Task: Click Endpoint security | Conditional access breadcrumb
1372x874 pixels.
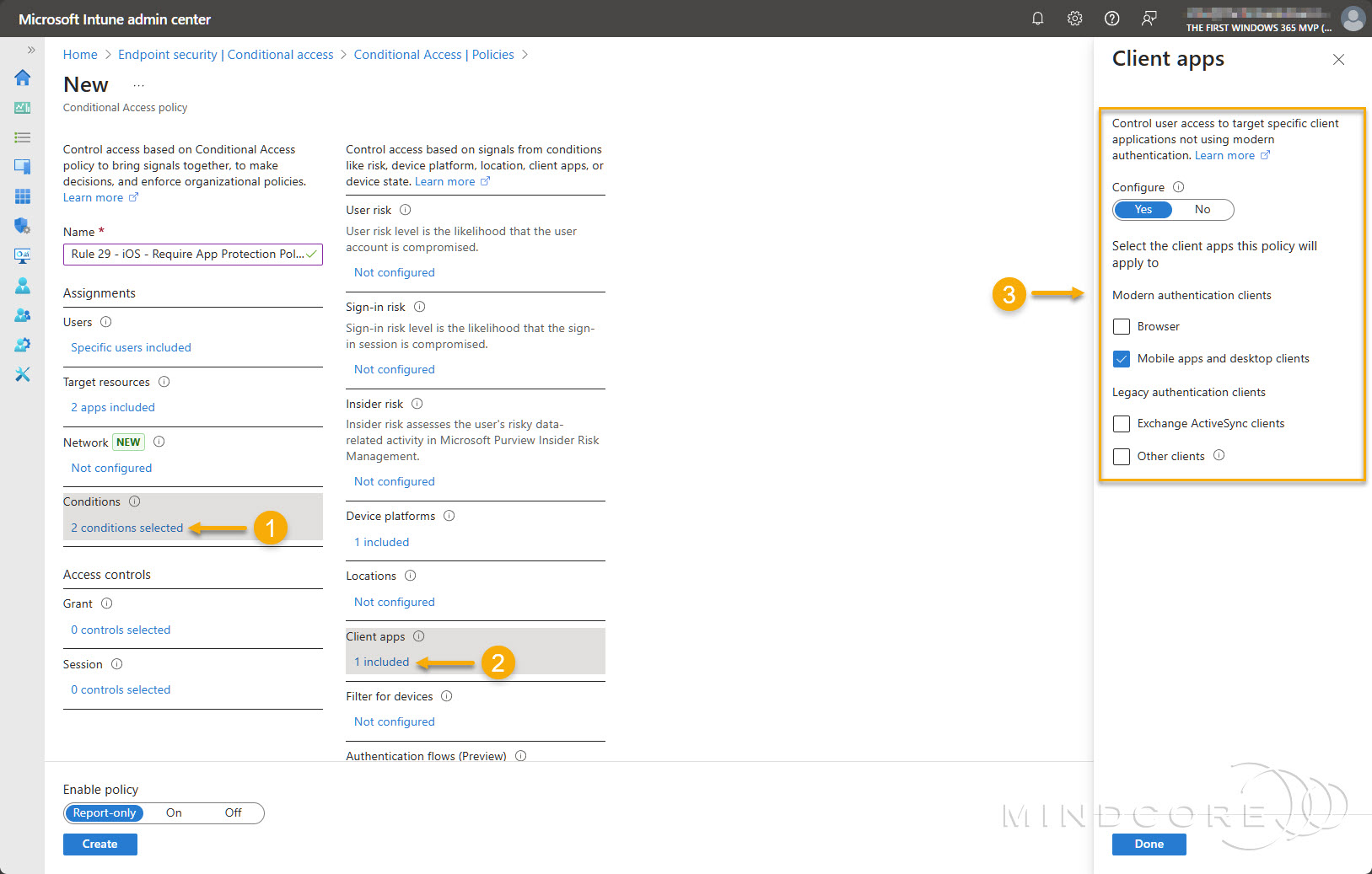Action: tap(226, 55)
